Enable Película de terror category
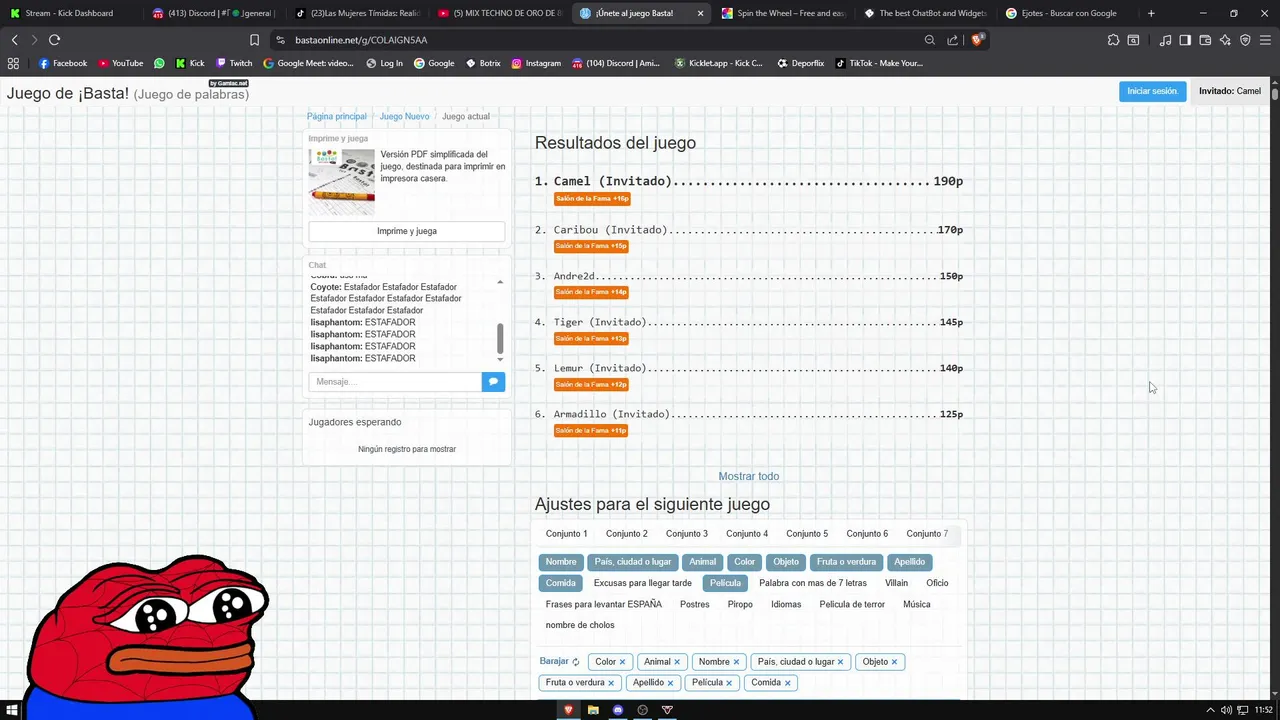This screenshot has width=1280, height=720. [852, 604]
